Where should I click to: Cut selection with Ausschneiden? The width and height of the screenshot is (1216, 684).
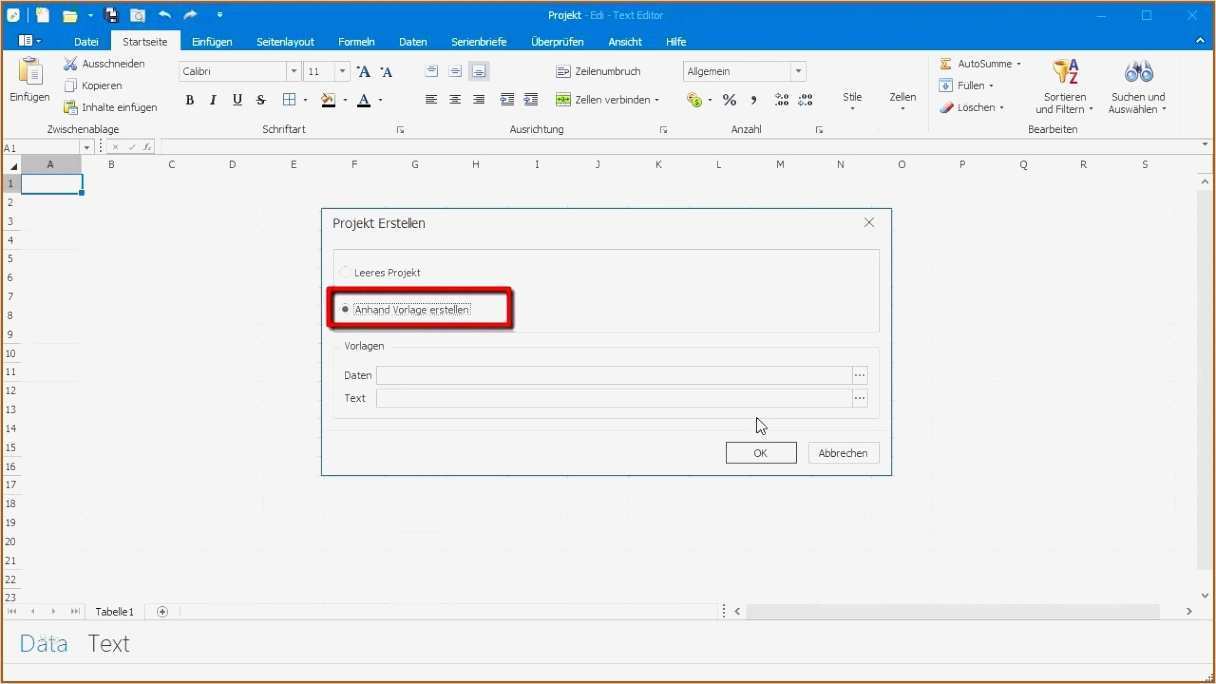point(104,63)
